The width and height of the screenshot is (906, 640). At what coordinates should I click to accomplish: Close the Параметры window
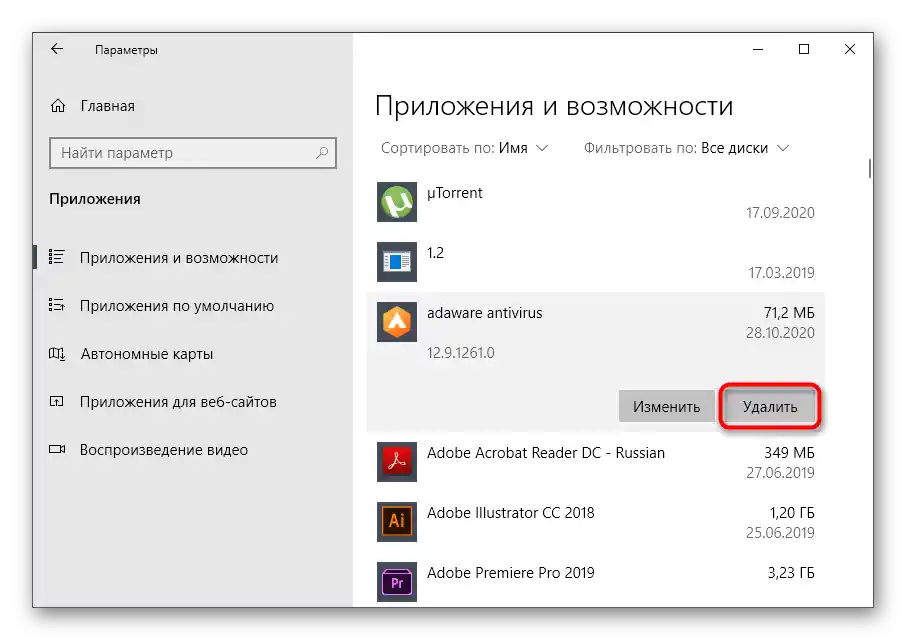[x=849, y=50]
